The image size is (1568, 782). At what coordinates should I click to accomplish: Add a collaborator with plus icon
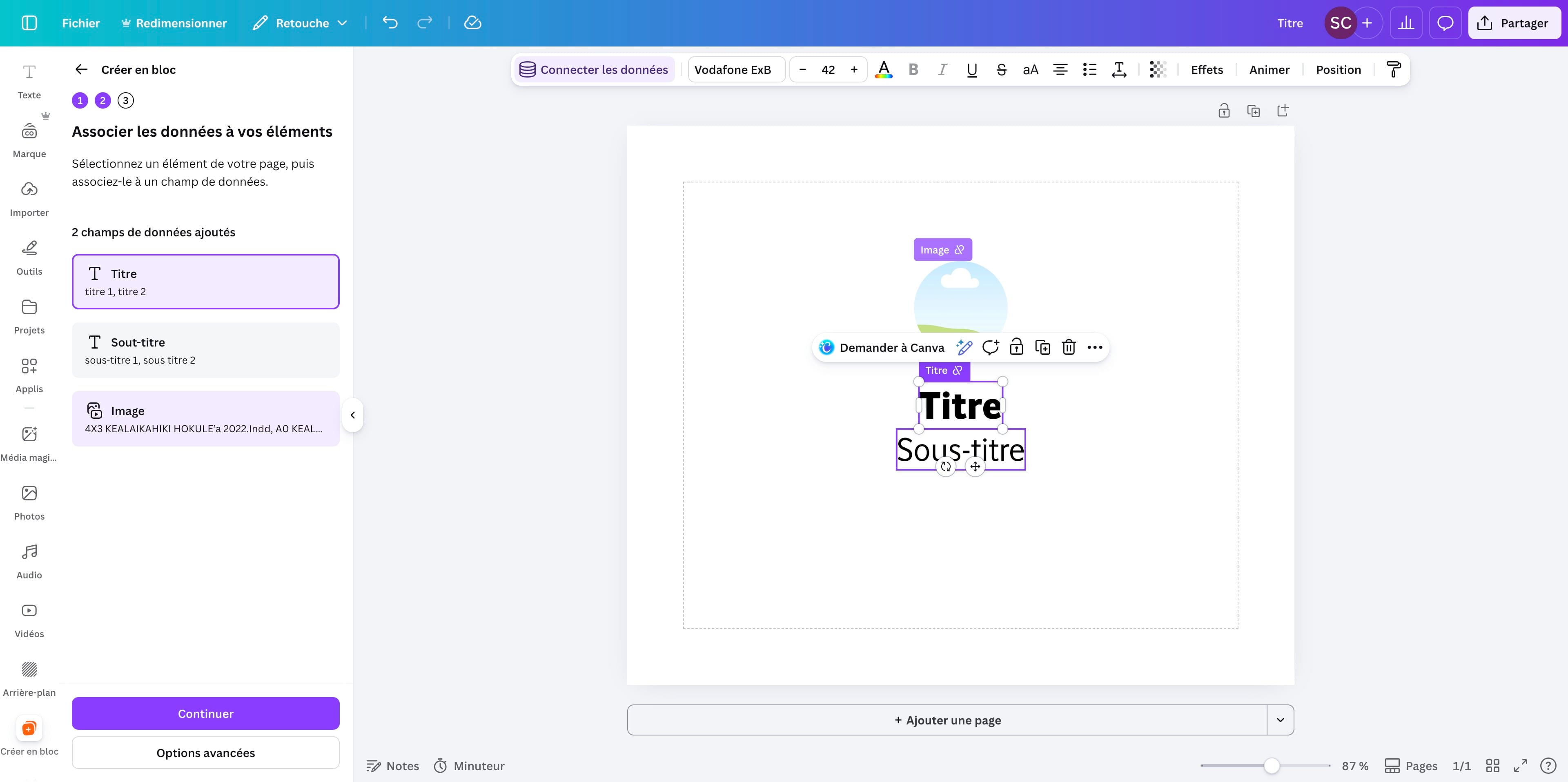tap(1367, 23)
